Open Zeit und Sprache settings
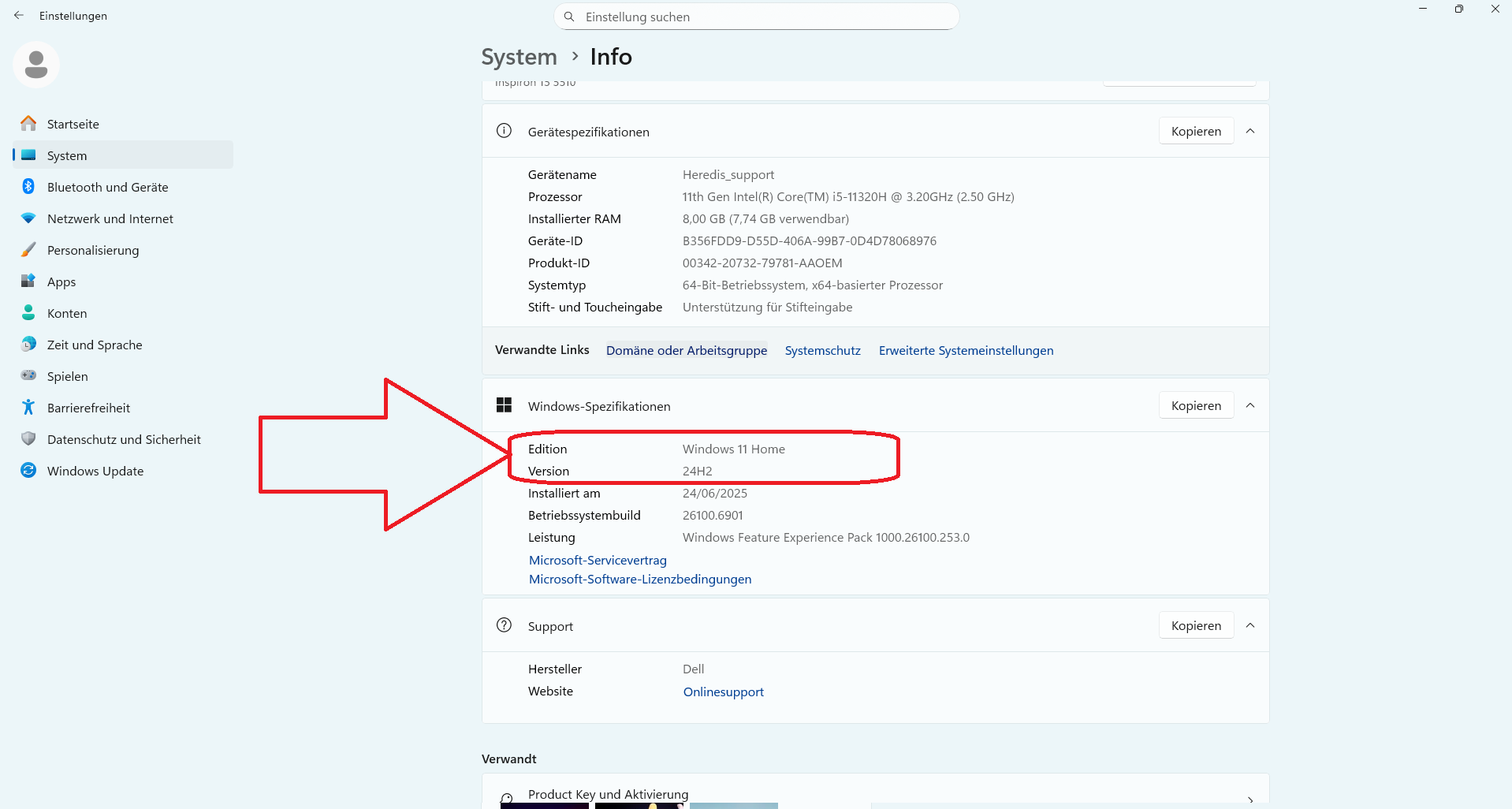This screenshot has height=809, width=1512. point(95,345)
